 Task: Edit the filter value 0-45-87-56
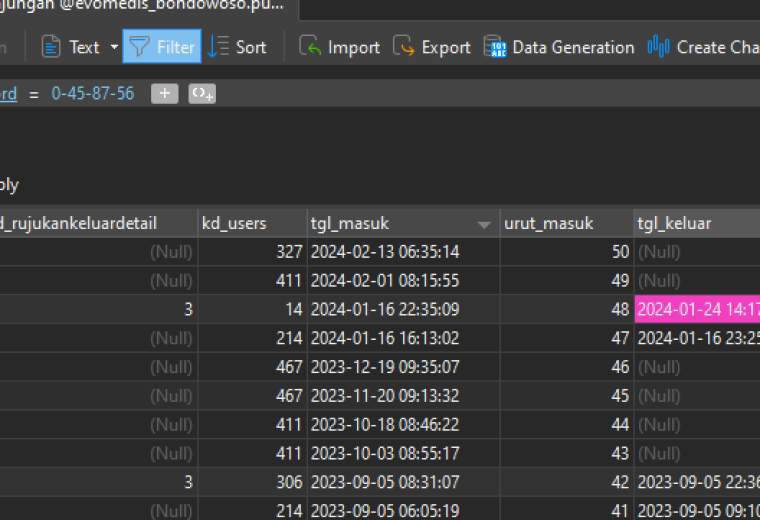coord(93,94)
